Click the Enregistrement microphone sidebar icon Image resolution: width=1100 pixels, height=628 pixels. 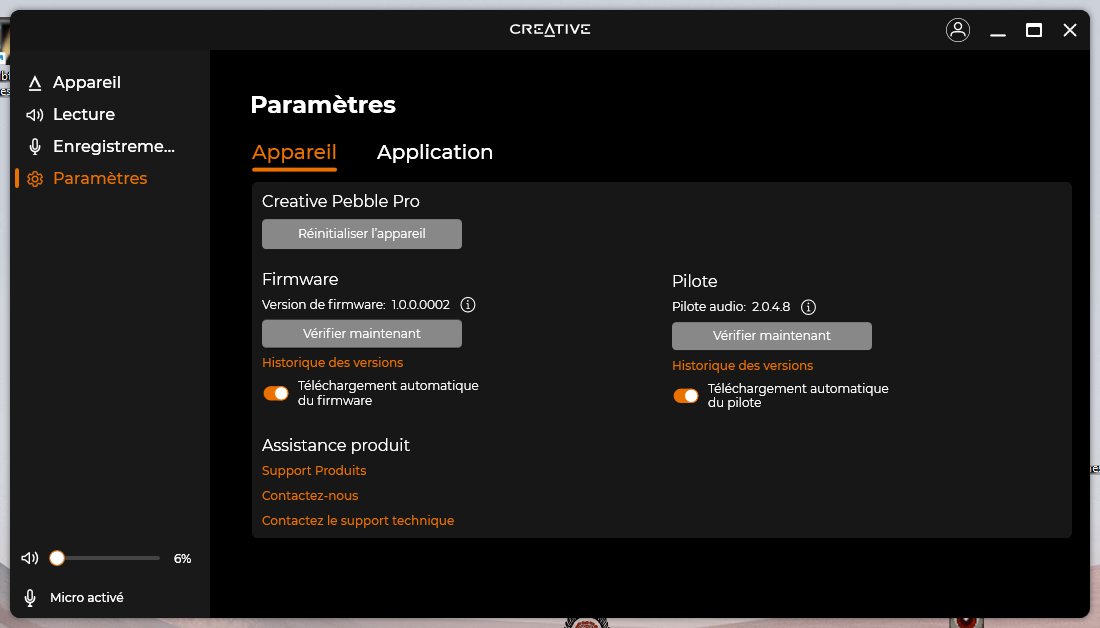coord(35,147)
